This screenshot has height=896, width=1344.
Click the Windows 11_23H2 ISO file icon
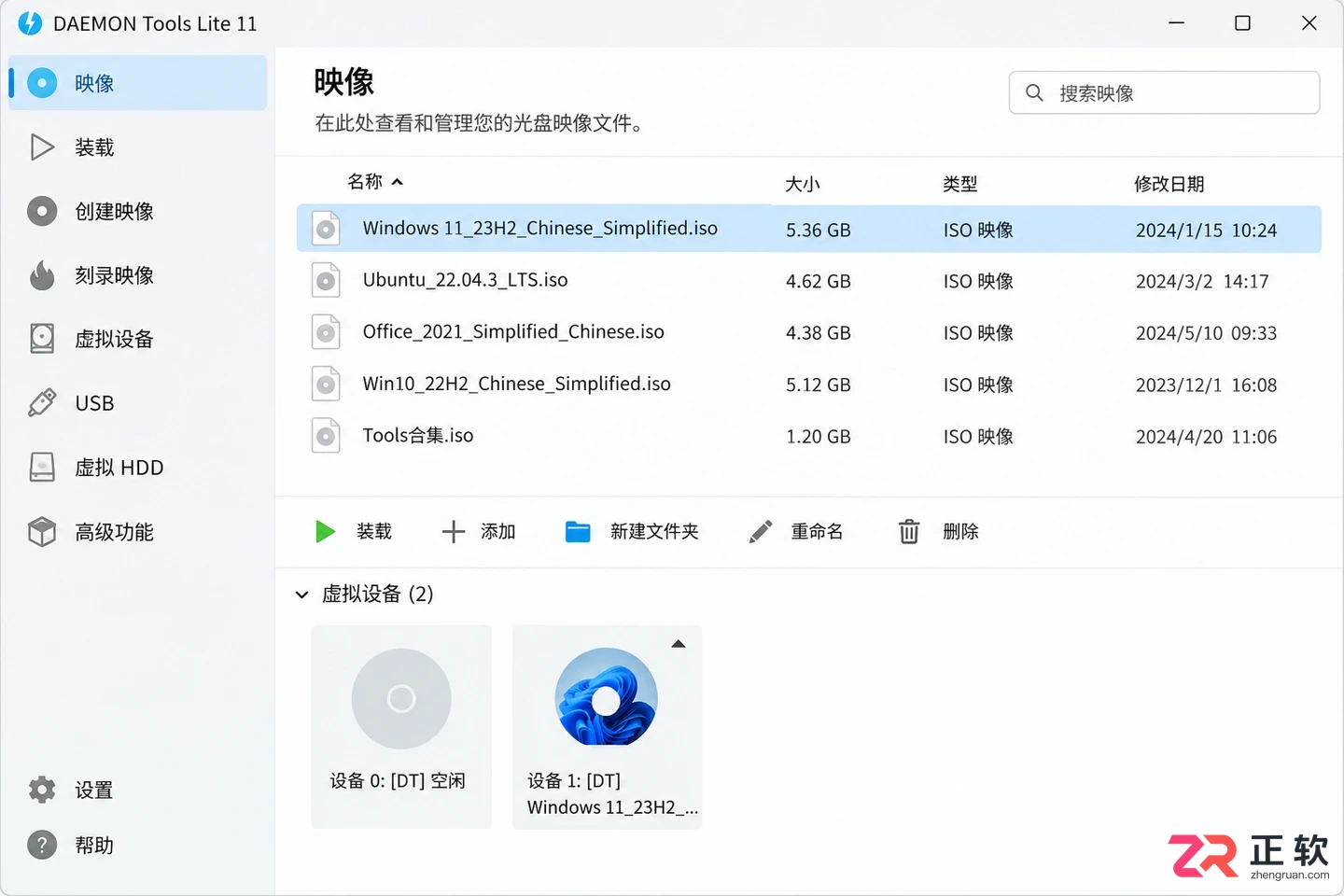(326, 229)
